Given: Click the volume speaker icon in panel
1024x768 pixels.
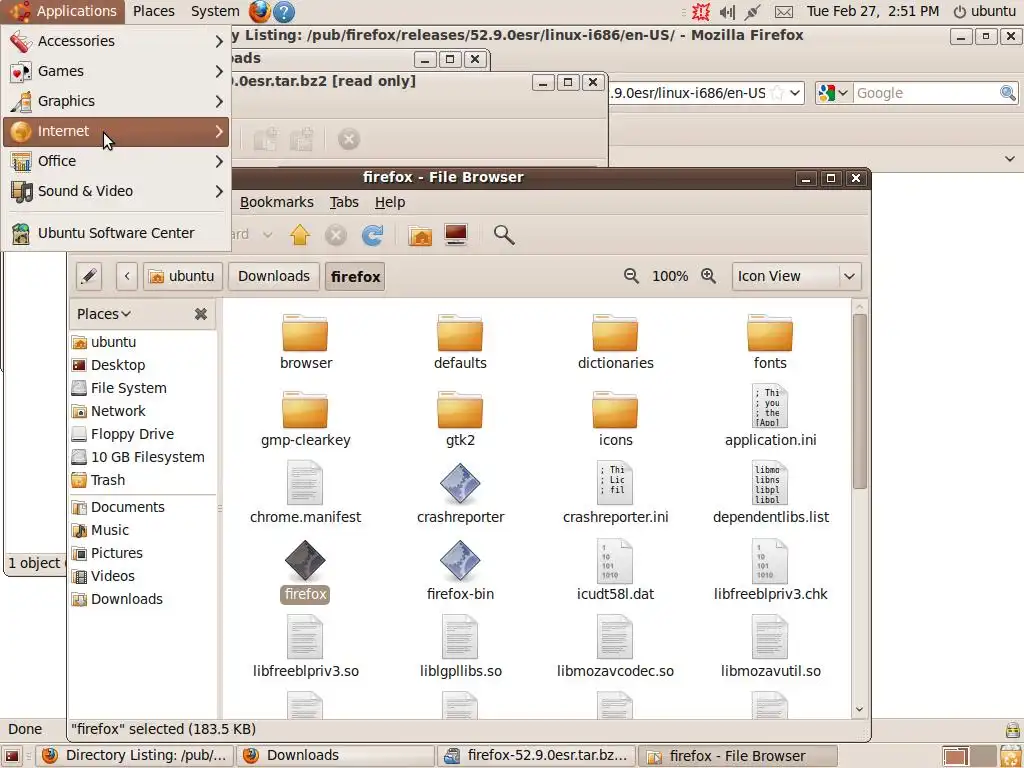Looking at the screenshot, I should point(727,12).
